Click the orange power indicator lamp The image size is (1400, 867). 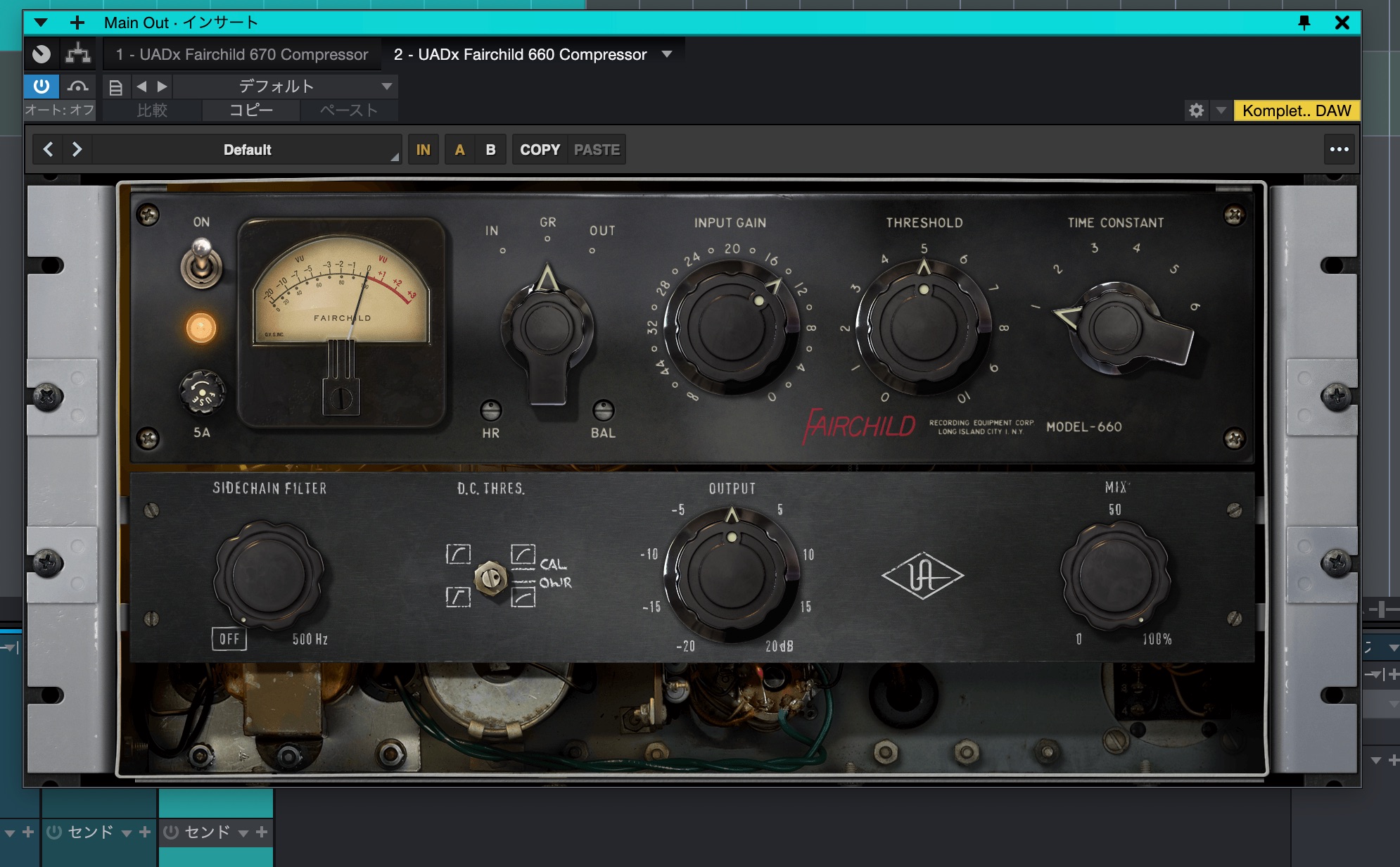tap(201, 328)
